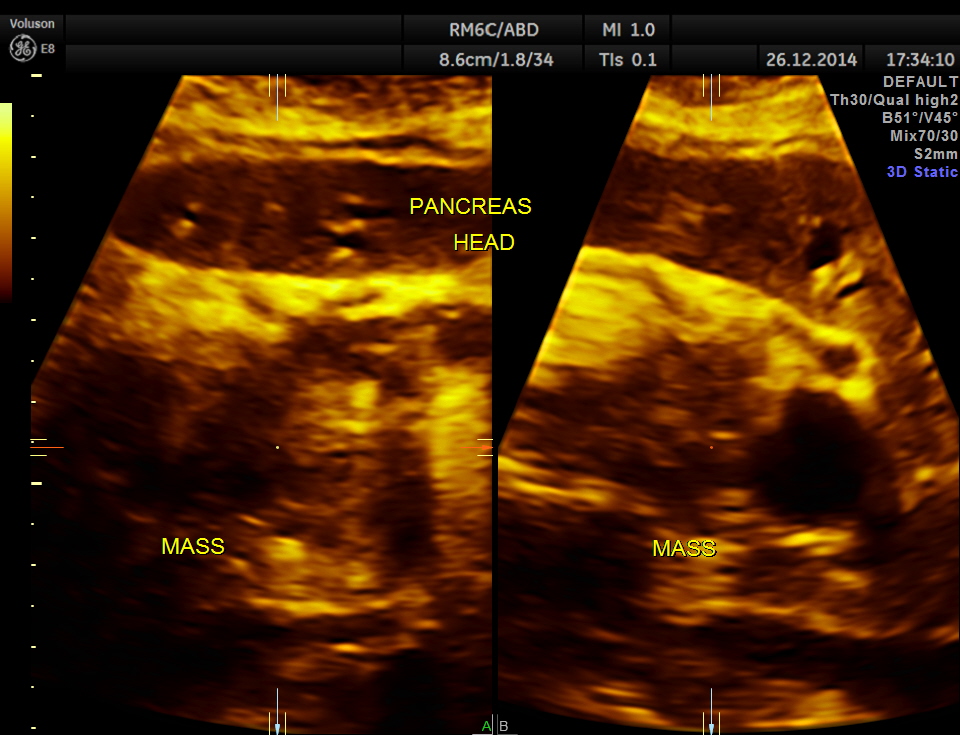Click the amber grayscale color map bar

[6, 200]
